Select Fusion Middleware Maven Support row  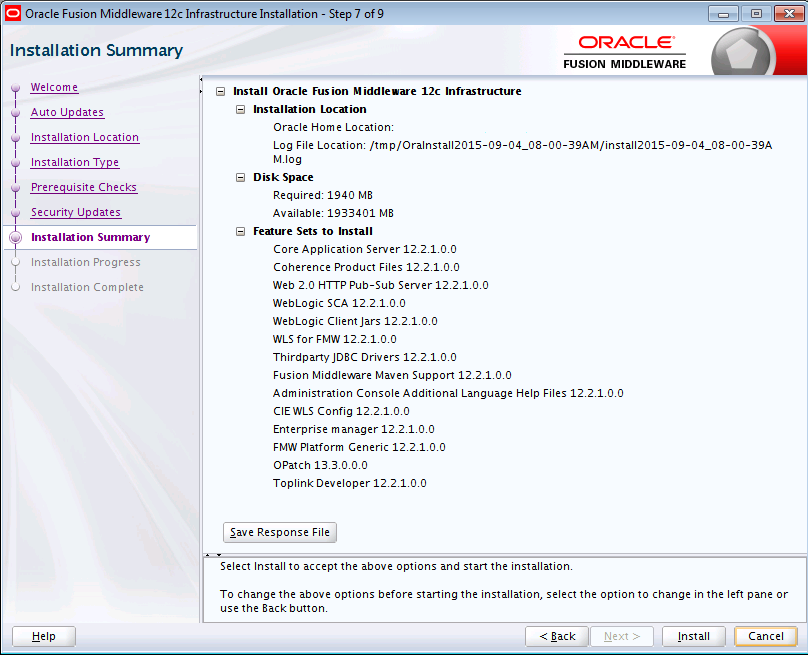392,376
